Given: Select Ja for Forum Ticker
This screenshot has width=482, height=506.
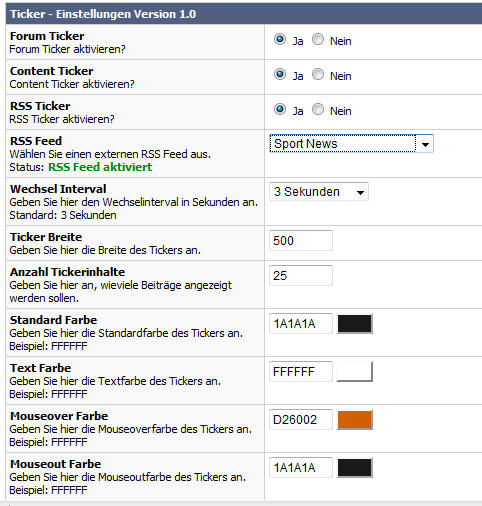Looking at the screenshot, I should point(280,39).
